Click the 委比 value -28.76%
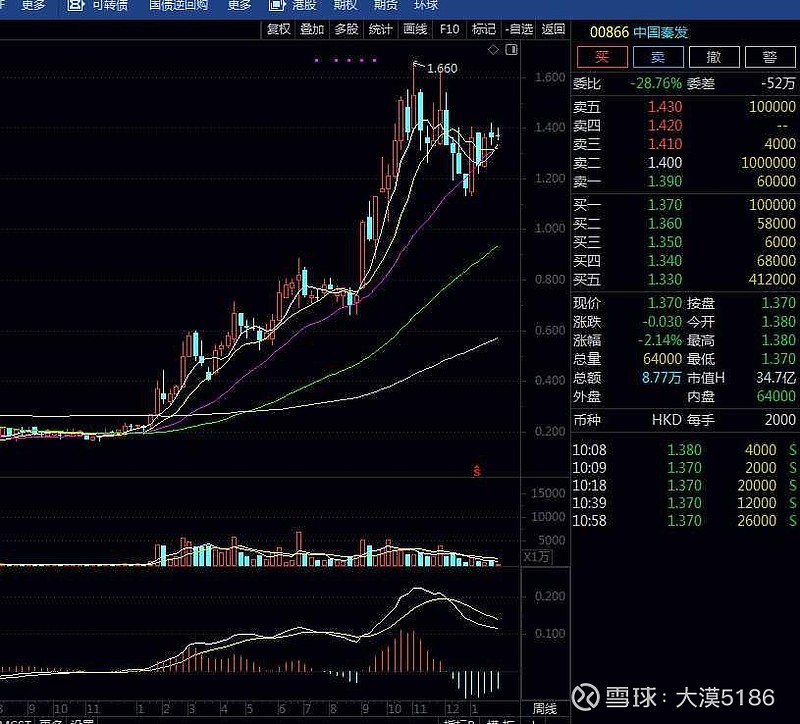Viewport: 800px width, 724px height. coord(656,84)
